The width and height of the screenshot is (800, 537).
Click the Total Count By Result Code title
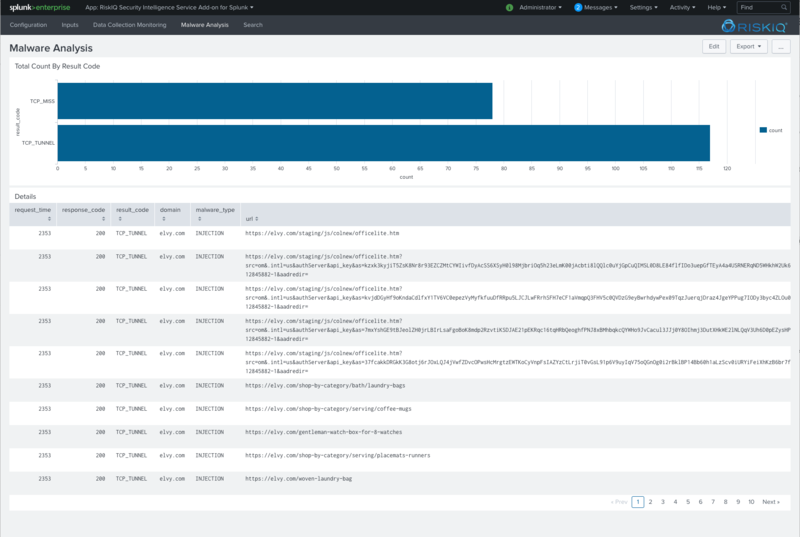click(57, 66)
